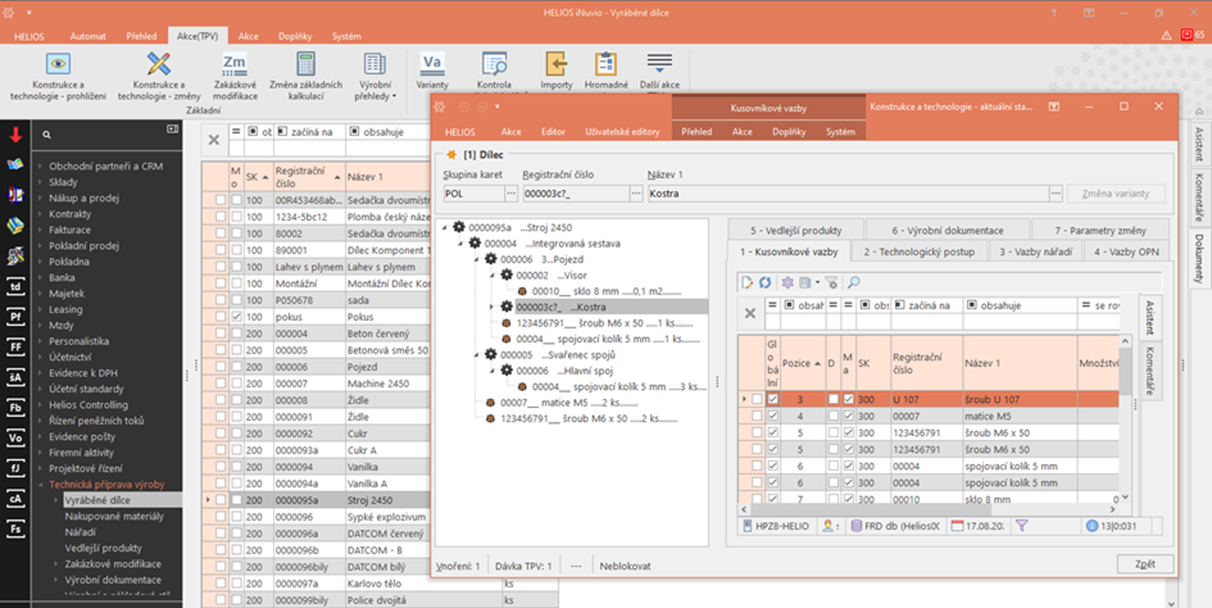
Task: Open the Doplňky tab in main ribbon
Action: (x=294, y=35)
